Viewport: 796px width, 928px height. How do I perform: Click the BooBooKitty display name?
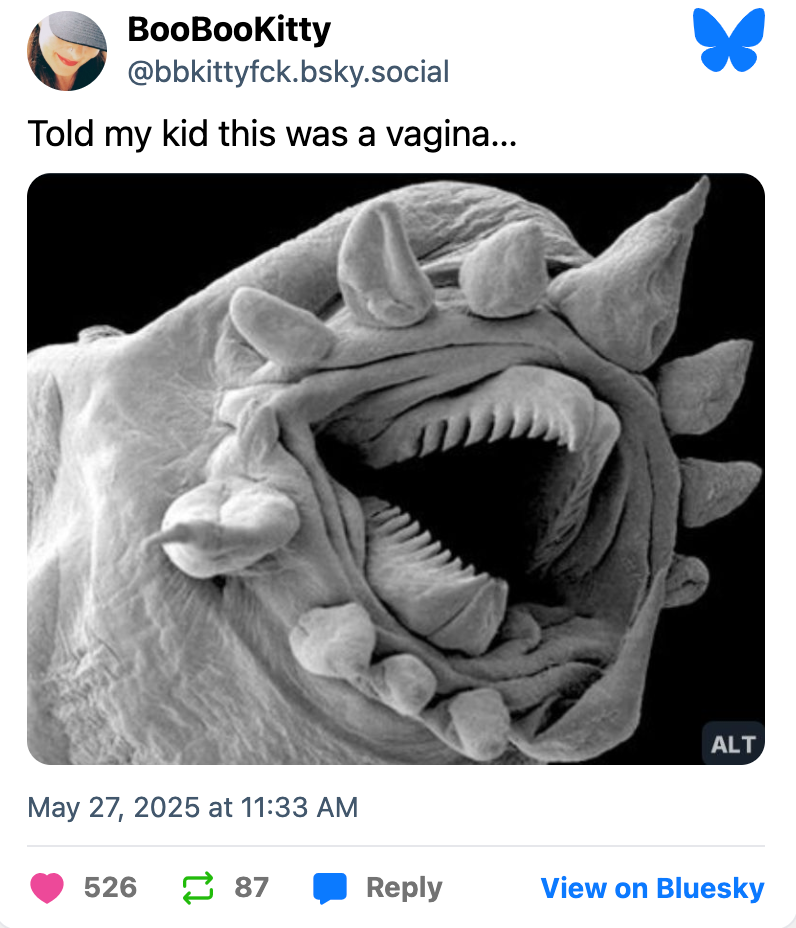click(x=229, y=31)
